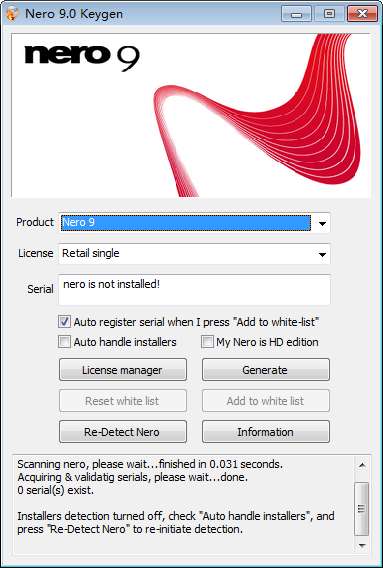
Task: Enable Auto handle installers checkbox
Action: click(x=64, y=342)
